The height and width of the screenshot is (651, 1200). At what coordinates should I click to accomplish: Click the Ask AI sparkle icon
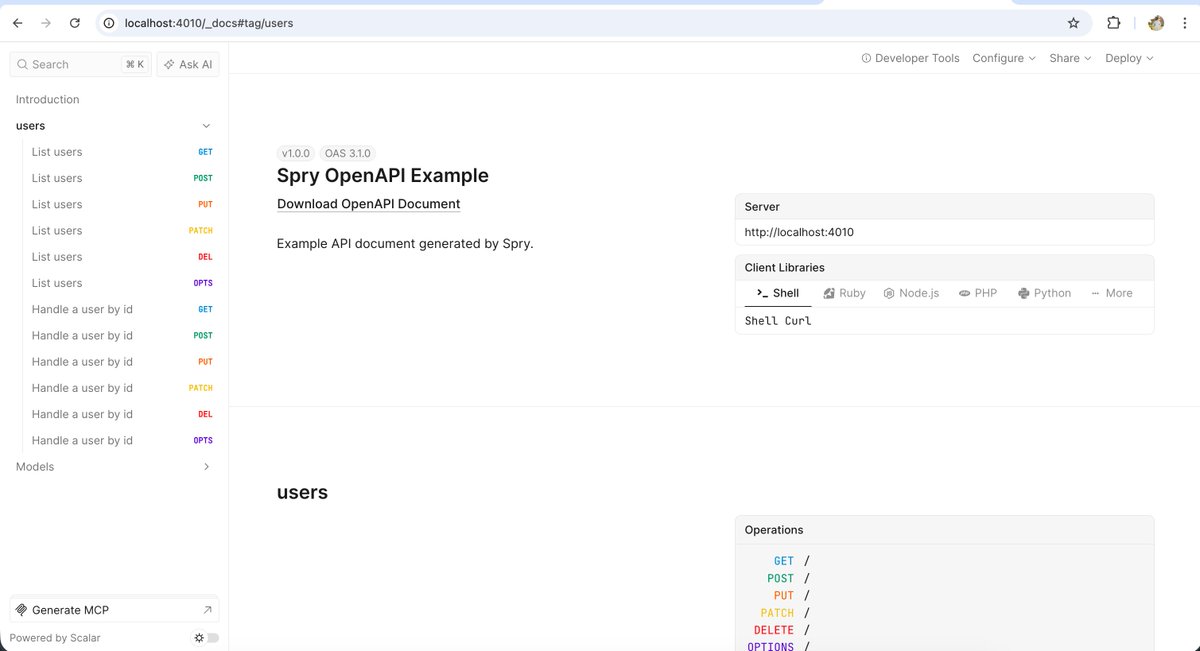168,64
